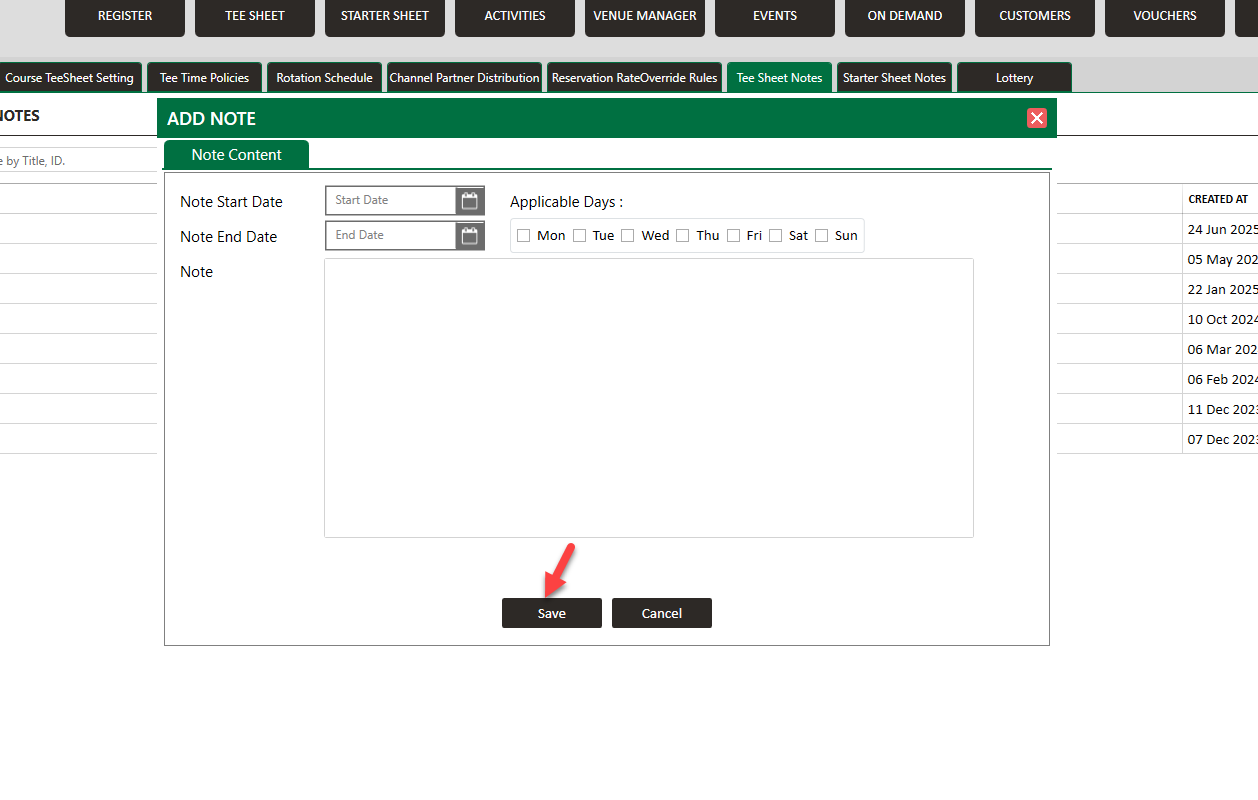Screen dimensions: 1258x800
Task: Click in the Start Date input field
Action: pyautogui.click(x=390, y=201)
